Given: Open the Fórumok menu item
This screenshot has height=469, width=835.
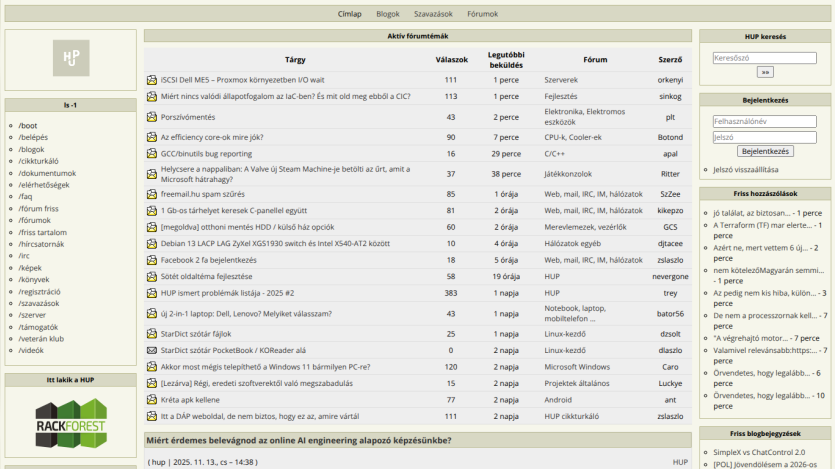Looking at the screenshot, I should [x=482, y=14].
